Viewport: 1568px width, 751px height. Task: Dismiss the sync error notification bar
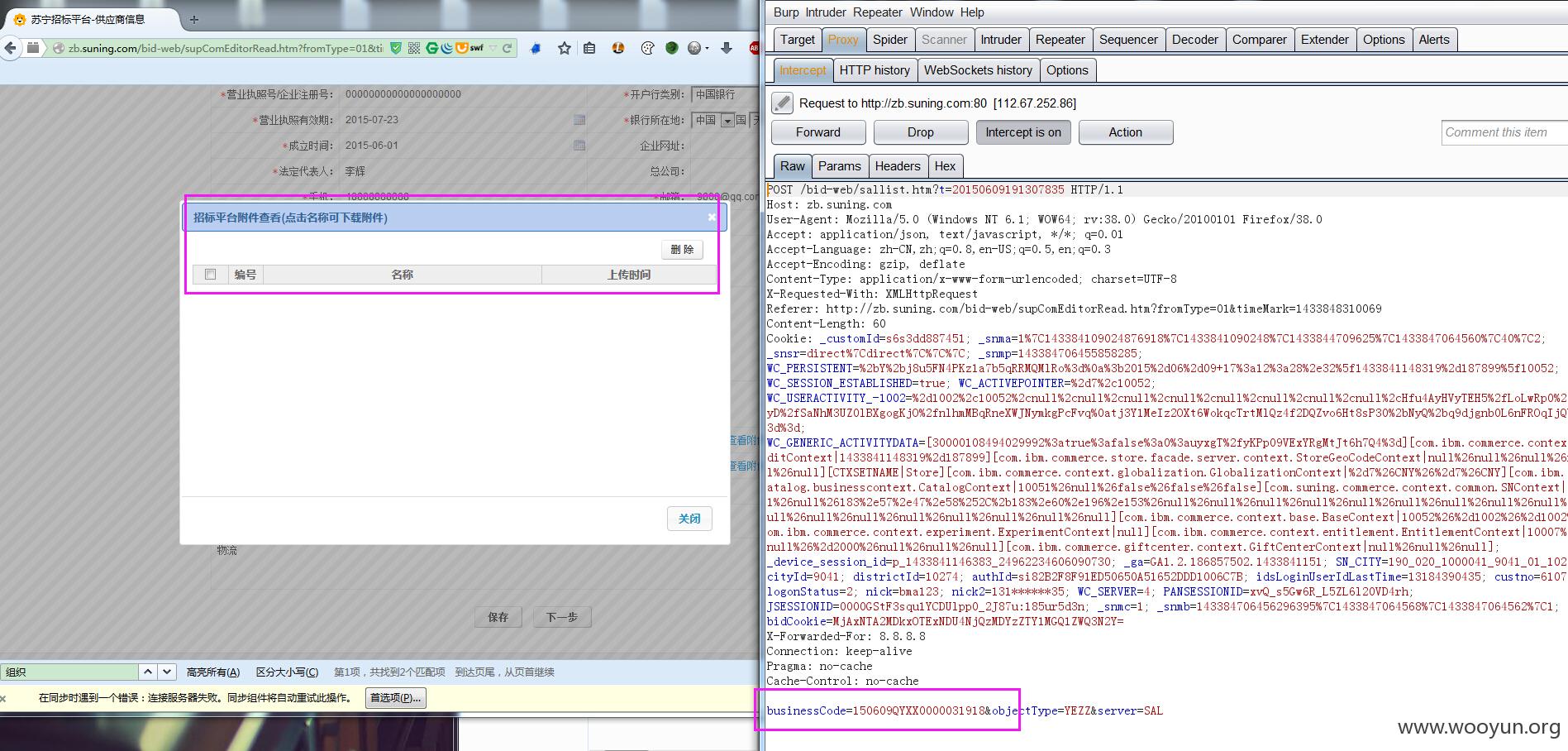(x=3, y=698)
